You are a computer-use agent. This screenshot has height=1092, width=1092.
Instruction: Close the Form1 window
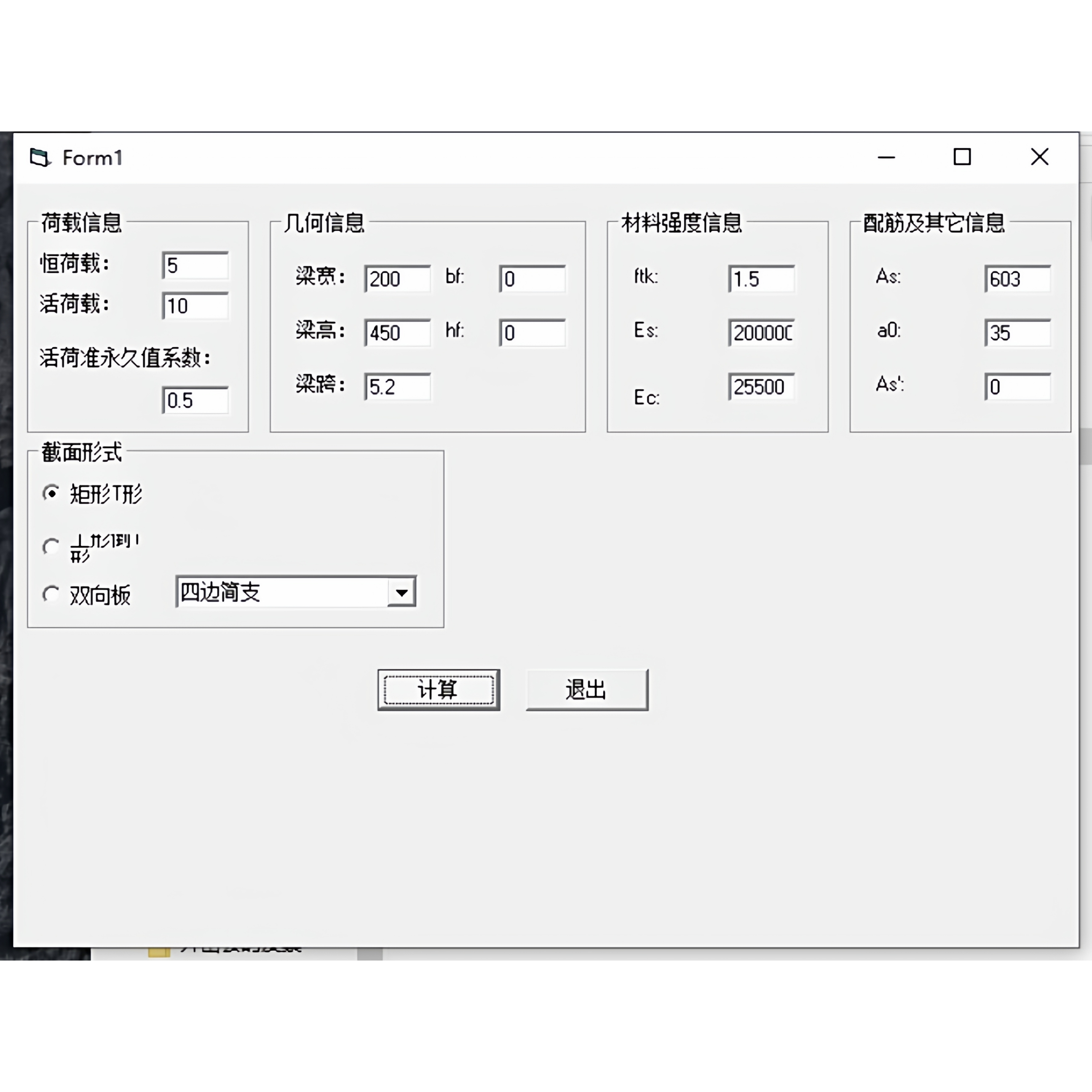point(1039,157)
